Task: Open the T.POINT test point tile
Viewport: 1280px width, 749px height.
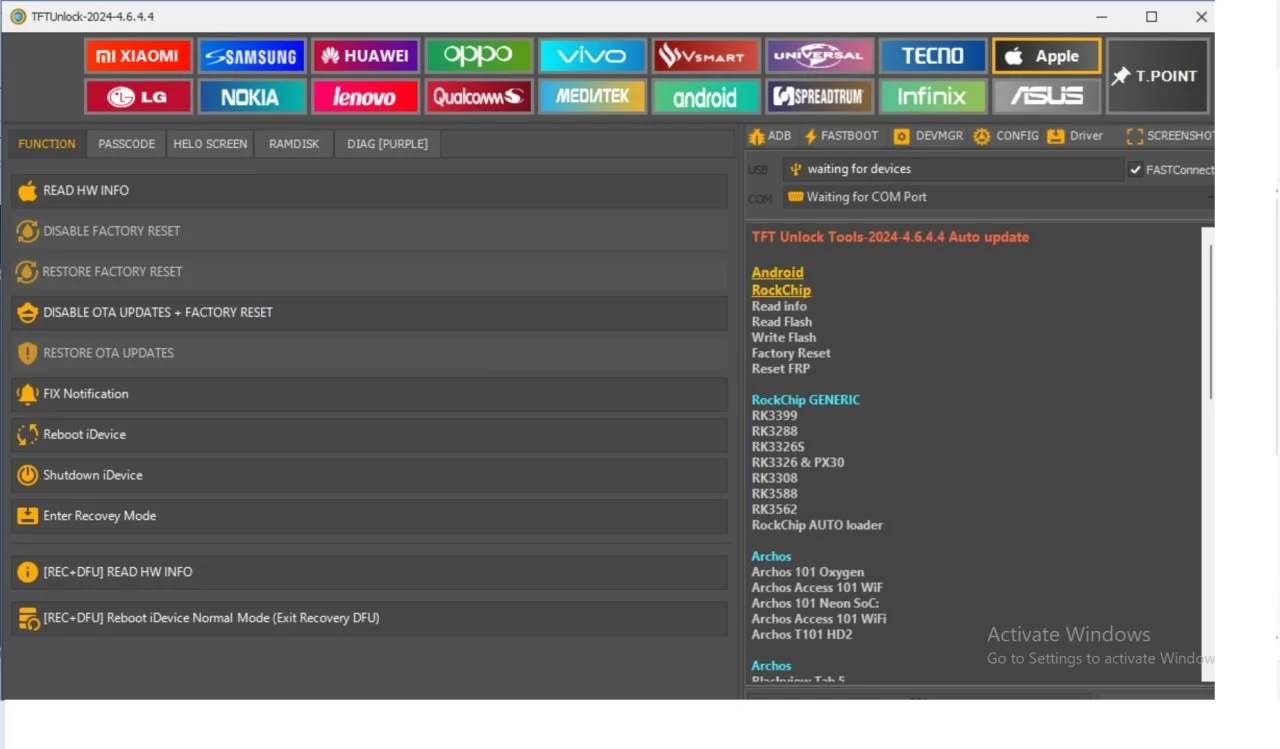Action: pyautogui.click(x=1157, y=76)
